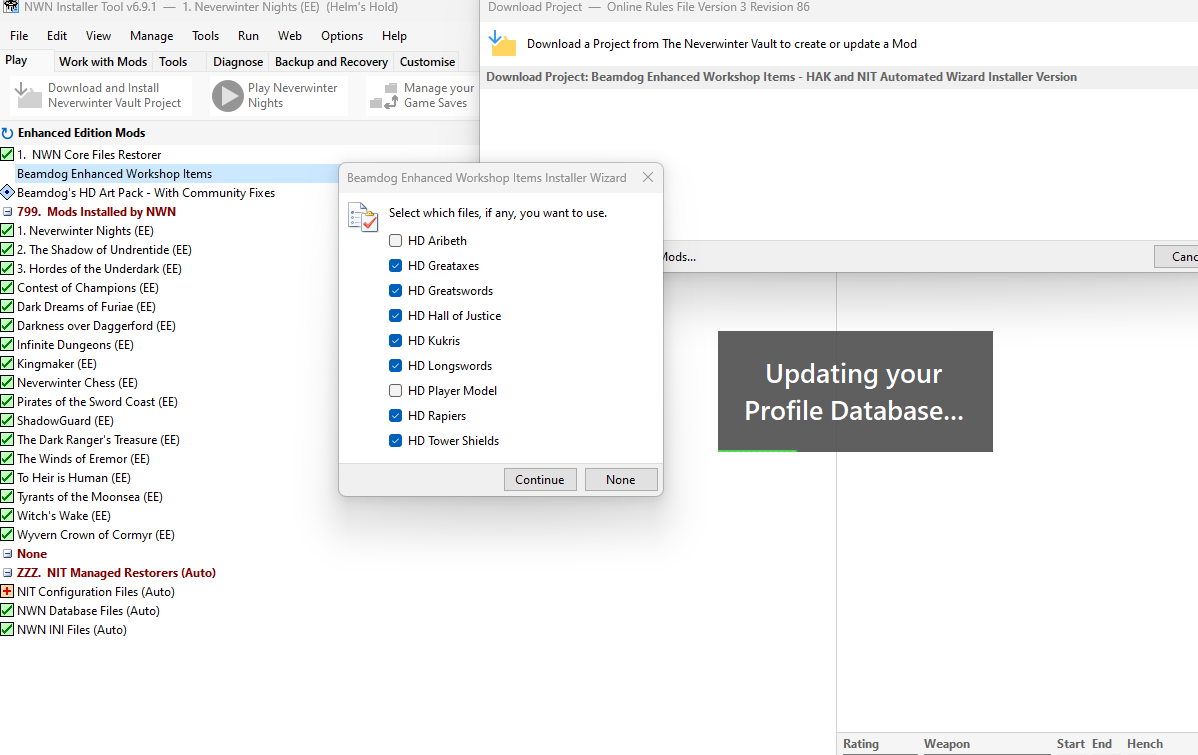
Task: Open the Run menu
Action: pos(248,36)
